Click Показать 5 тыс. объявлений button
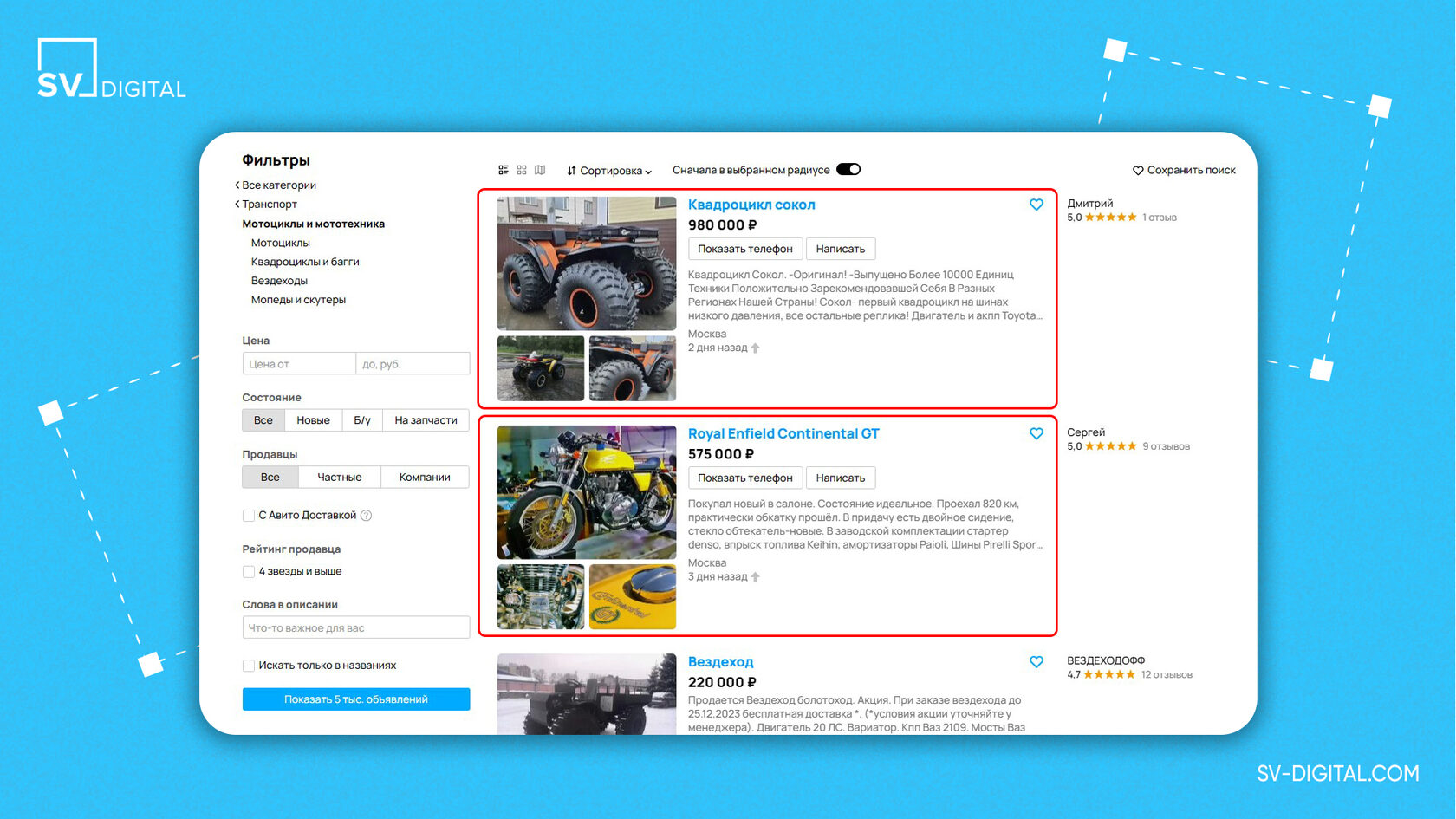Image resolution: width=1456 pixels, height=819 pixels. coord(356,699)
